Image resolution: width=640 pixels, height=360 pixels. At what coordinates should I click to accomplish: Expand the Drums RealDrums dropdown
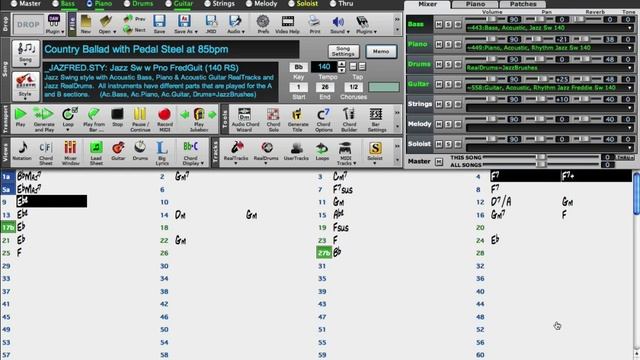631,68
